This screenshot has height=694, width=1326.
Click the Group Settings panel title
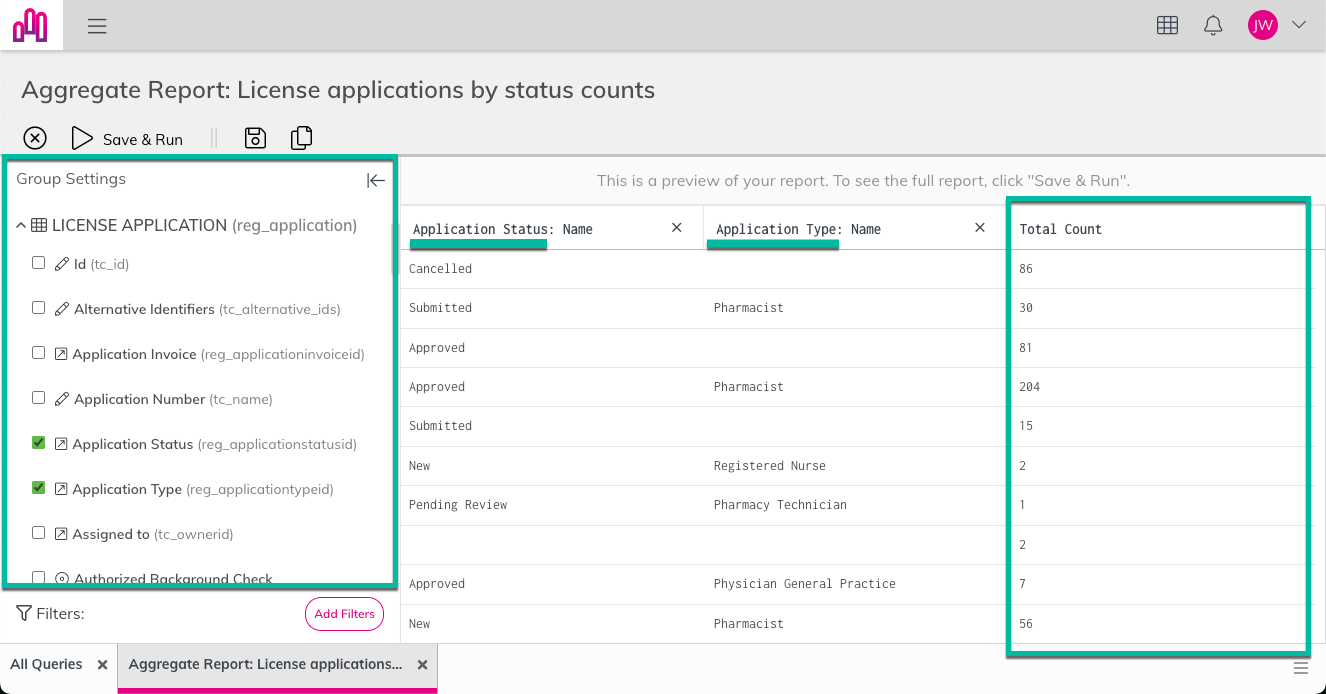(71, 179)
